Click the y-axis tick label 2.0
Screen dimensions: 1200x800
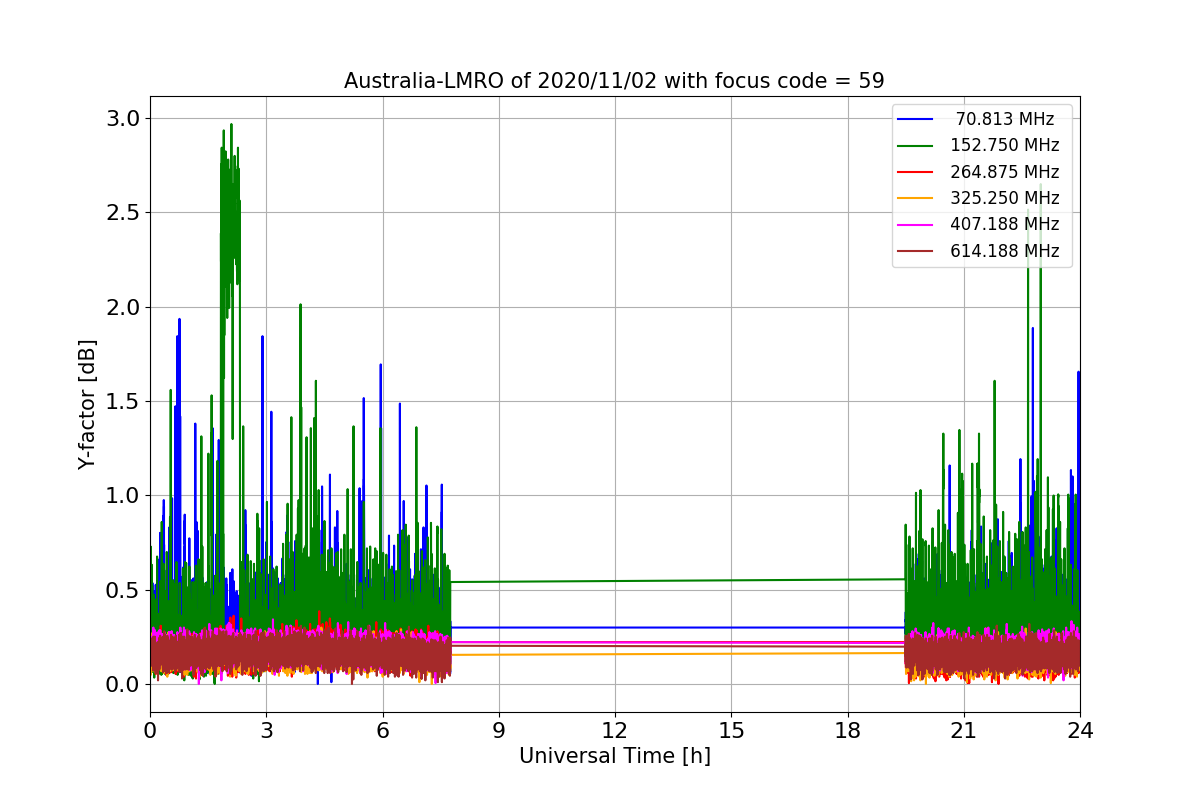(x=124, y=307)
